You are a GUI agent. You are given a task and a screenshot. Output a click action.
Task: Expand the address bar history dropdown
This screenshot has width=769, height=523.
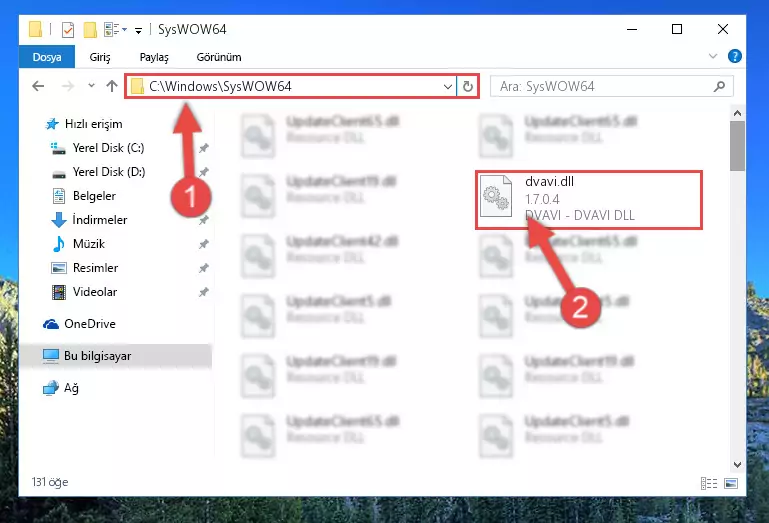coord(447,86)
